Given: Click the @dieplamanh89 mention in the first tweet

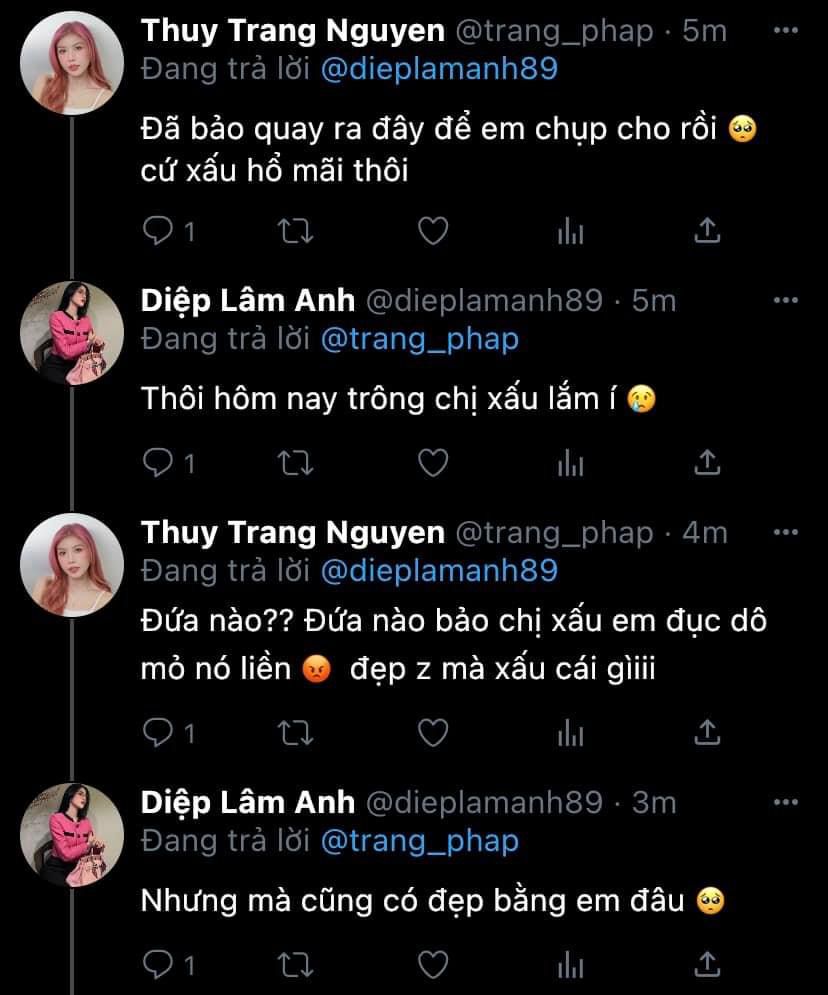Looking at the screenshot, I should 439,70.
